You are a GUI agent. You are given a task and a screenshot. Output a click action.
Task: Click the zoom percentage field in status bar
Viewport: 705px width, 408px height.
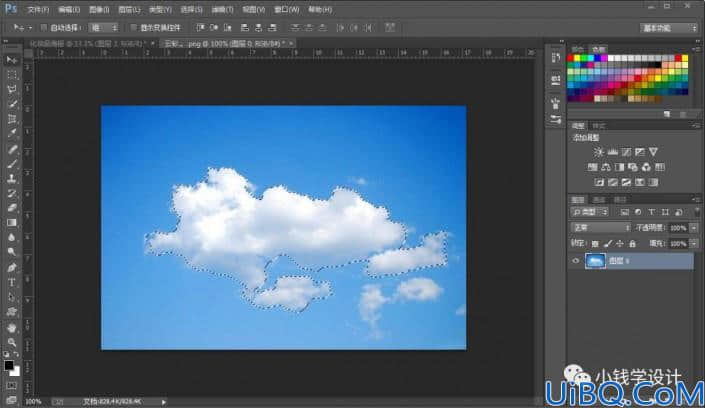[x=33, y=401]
